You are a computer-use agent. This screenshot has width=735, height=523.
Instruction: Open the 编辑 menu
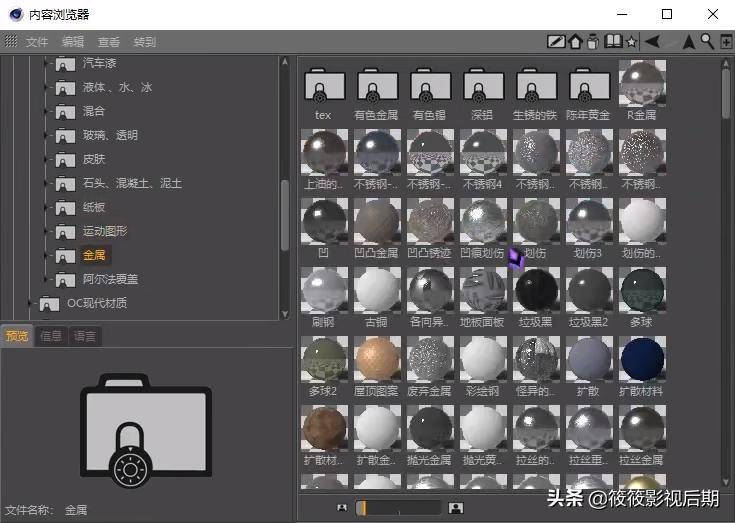click(73, 42)
